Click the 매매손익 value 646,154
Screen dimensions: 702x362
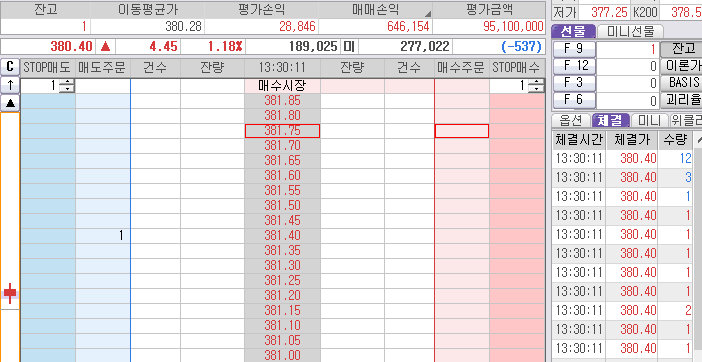coord(408,26)
